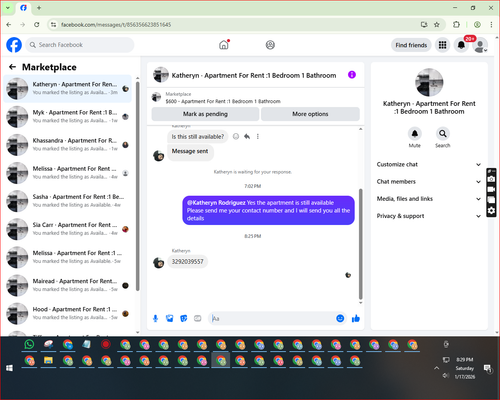Click Katheryn's profile picture in right panel

pos(429,82)
